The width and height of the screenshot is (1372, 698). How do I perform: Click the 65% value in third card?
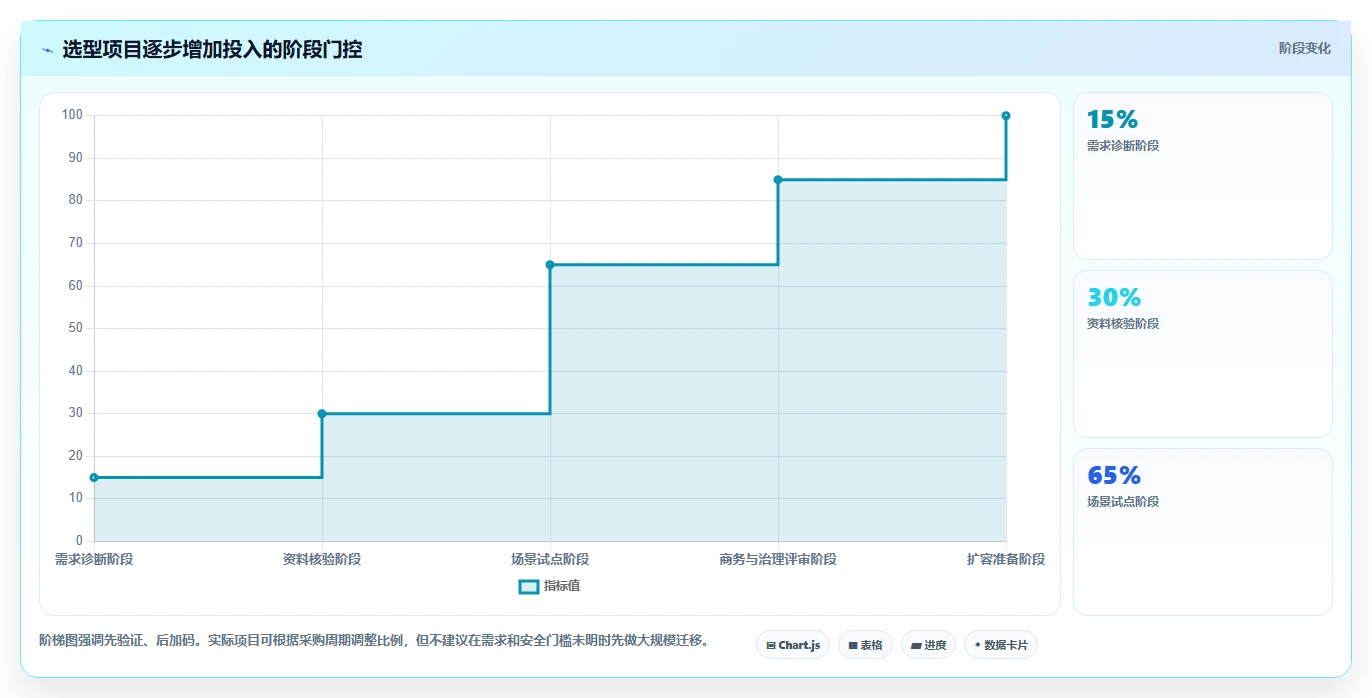tap(1114, 476)
